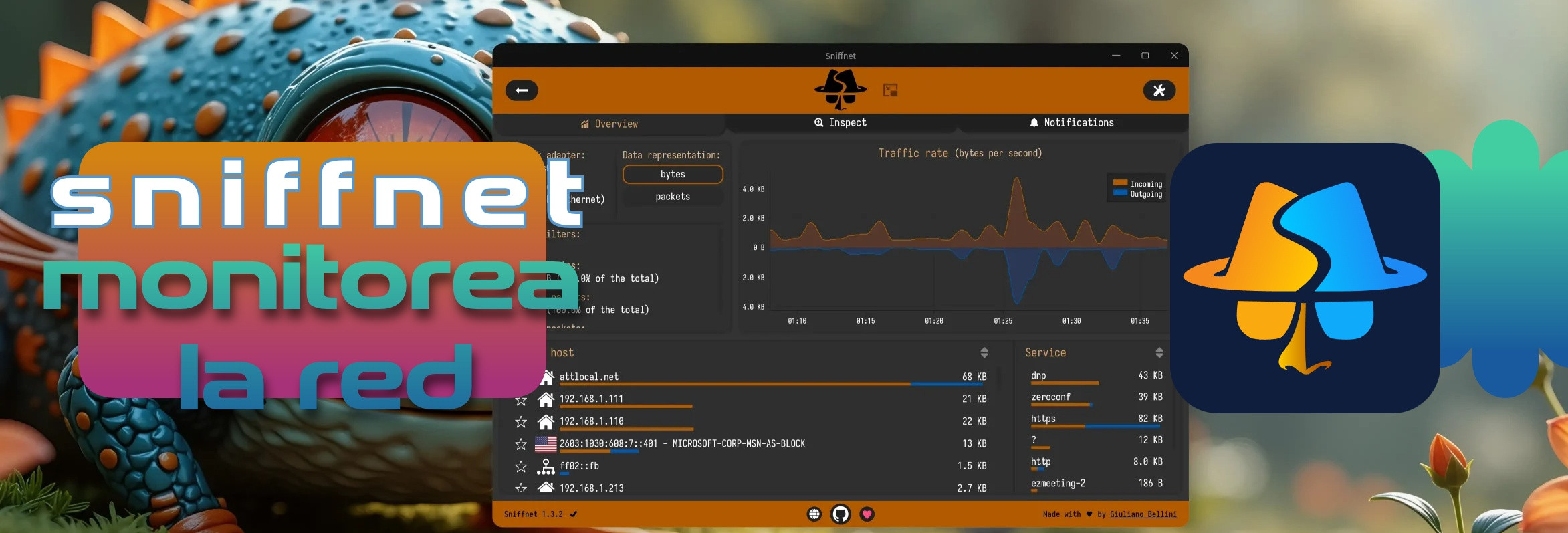The height and width of the screenshot is (533, 1568).
Task: Open the GitHub repository icon in the footer
Action: pyautogui.click(x=841, y=514)
